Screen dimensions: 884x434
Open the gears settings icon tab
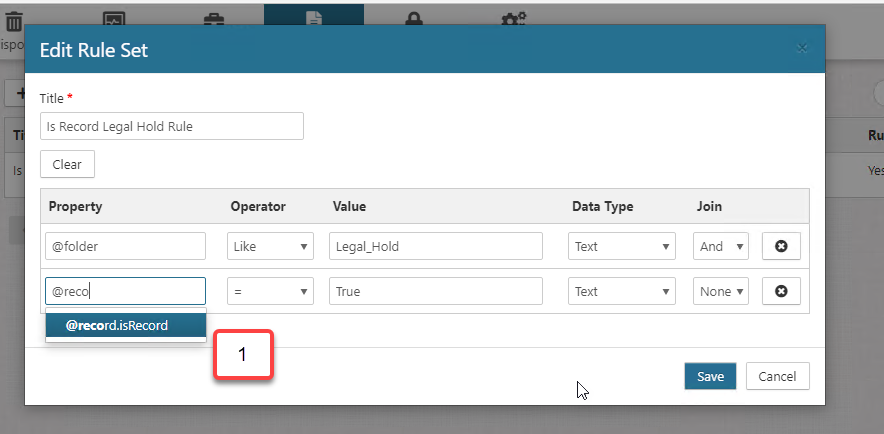[x=514, y=20]
